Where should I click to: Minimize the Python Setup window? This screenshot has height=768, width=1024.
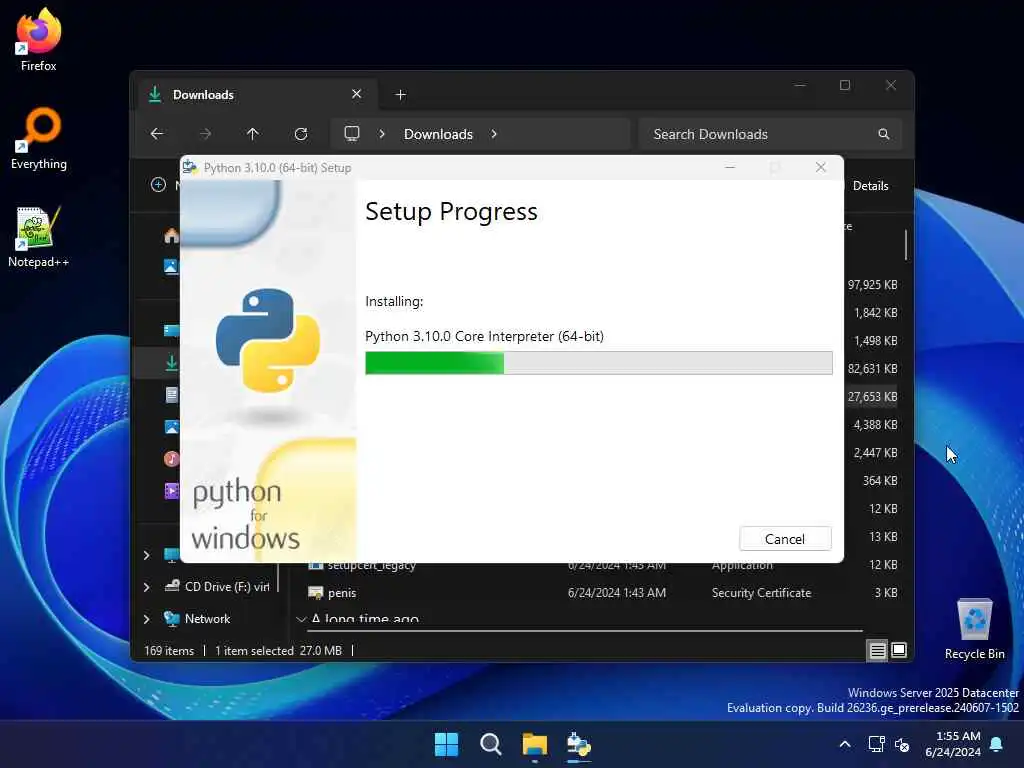[730, 167]
